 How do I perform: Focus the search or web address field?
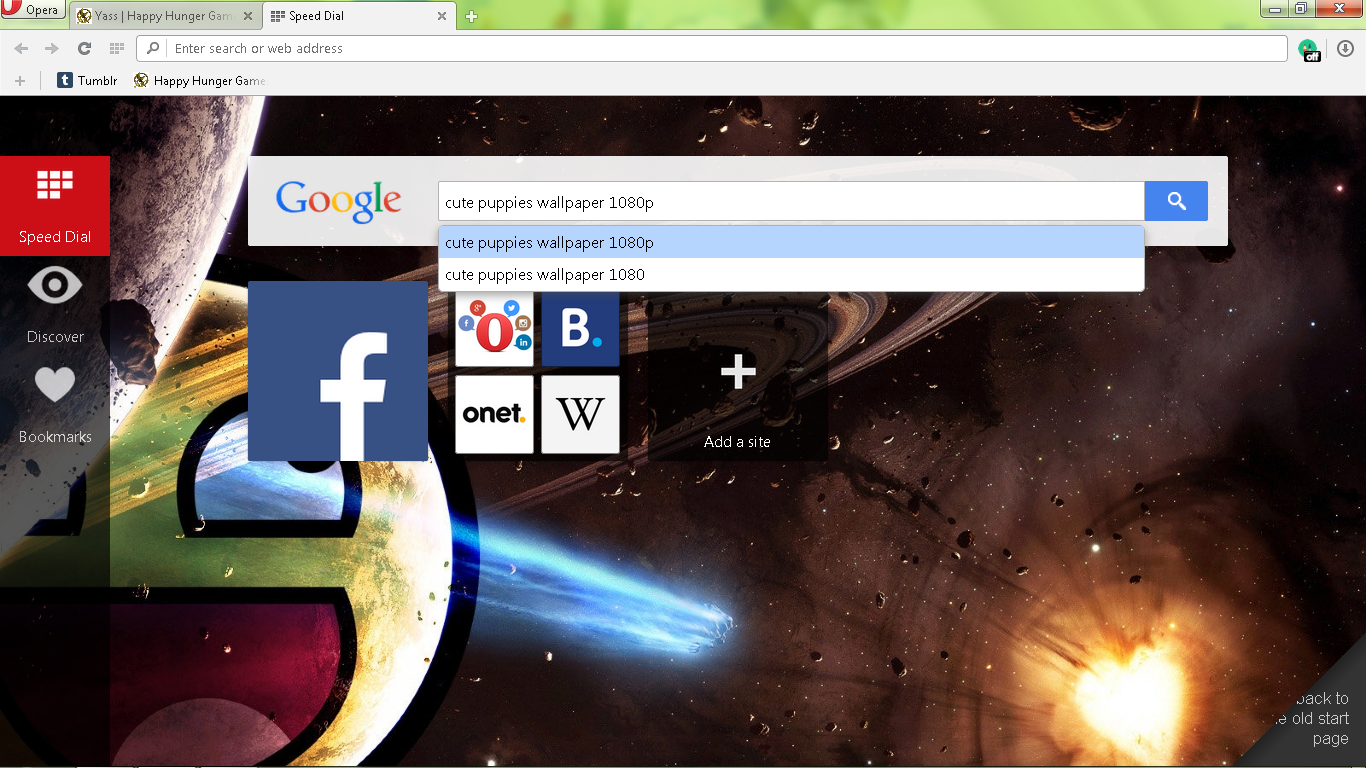point(712,48)
